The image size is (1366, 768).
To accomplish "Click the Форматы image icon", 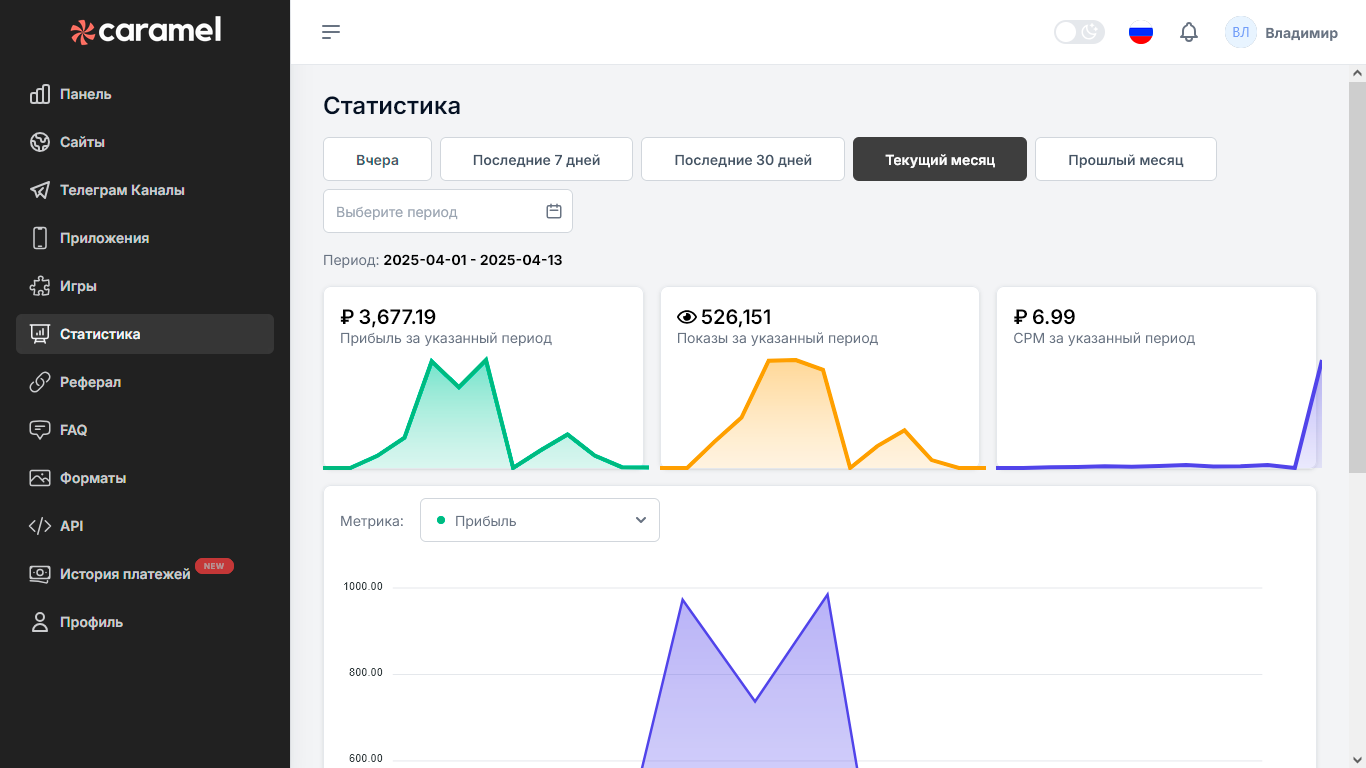I will tap(40, 478).
